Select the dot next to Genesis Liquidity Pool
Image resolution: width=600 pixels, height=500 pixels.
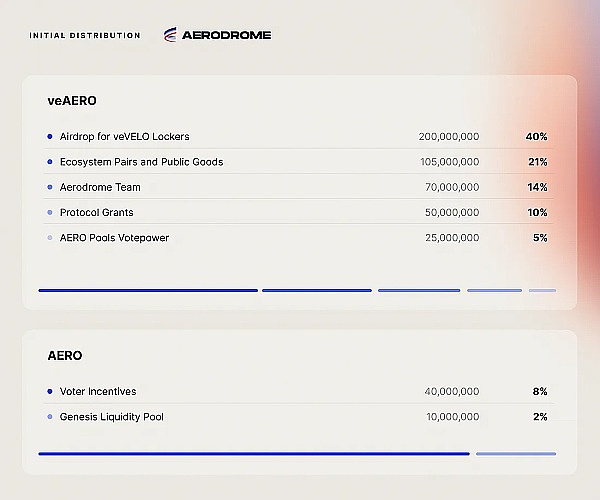click(50, 417)
